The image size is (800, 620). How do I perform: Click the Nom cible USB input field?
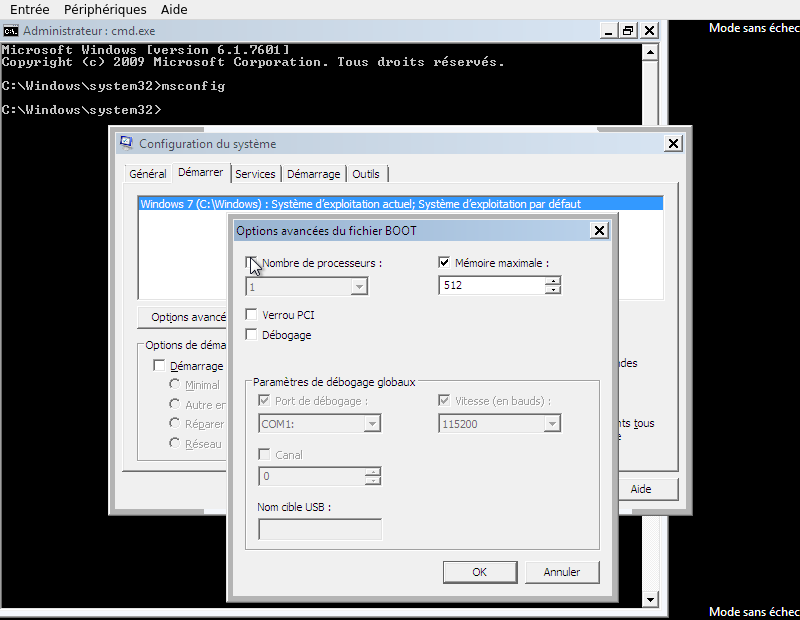tap(318, 529)
